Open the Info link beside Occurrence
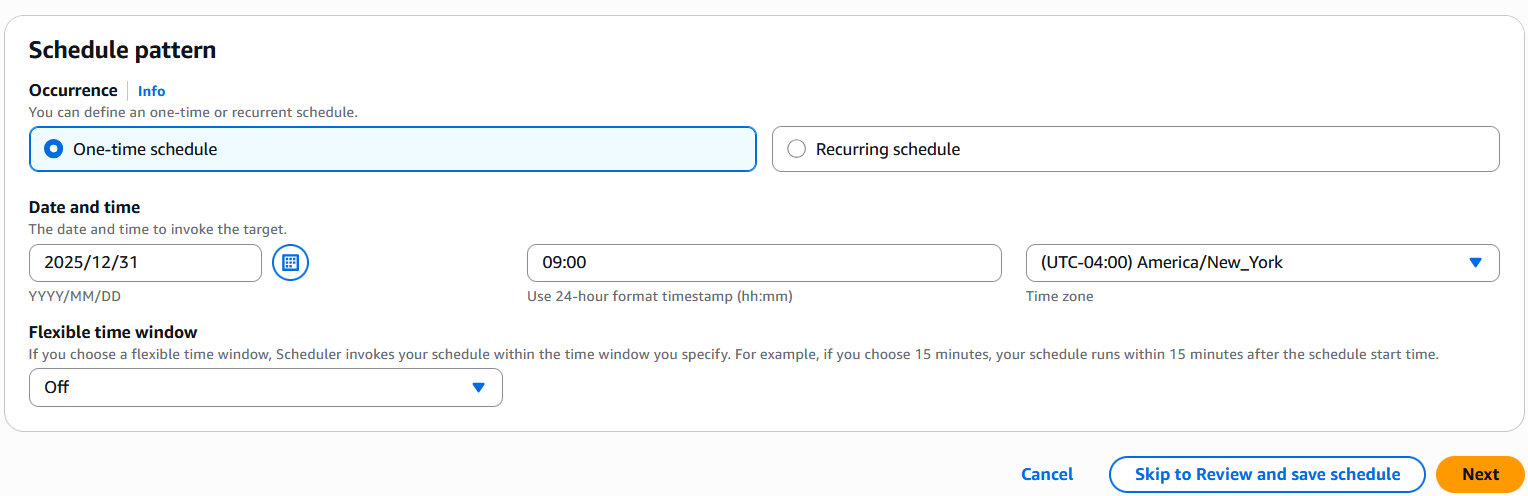Image resolution: width=1528 pixels, height=496 pixels. [x=151, y=91]
